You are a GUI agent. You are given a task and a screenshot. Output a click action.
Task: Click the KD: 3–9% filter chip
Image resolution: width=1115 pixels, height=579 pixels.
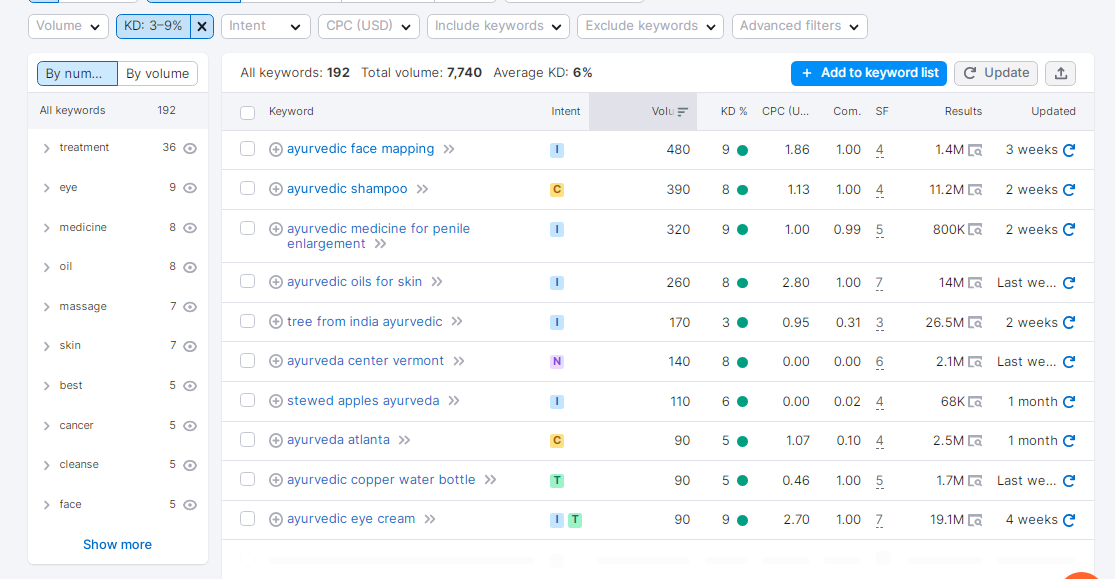pyautogui.click(x=153, y=26)
